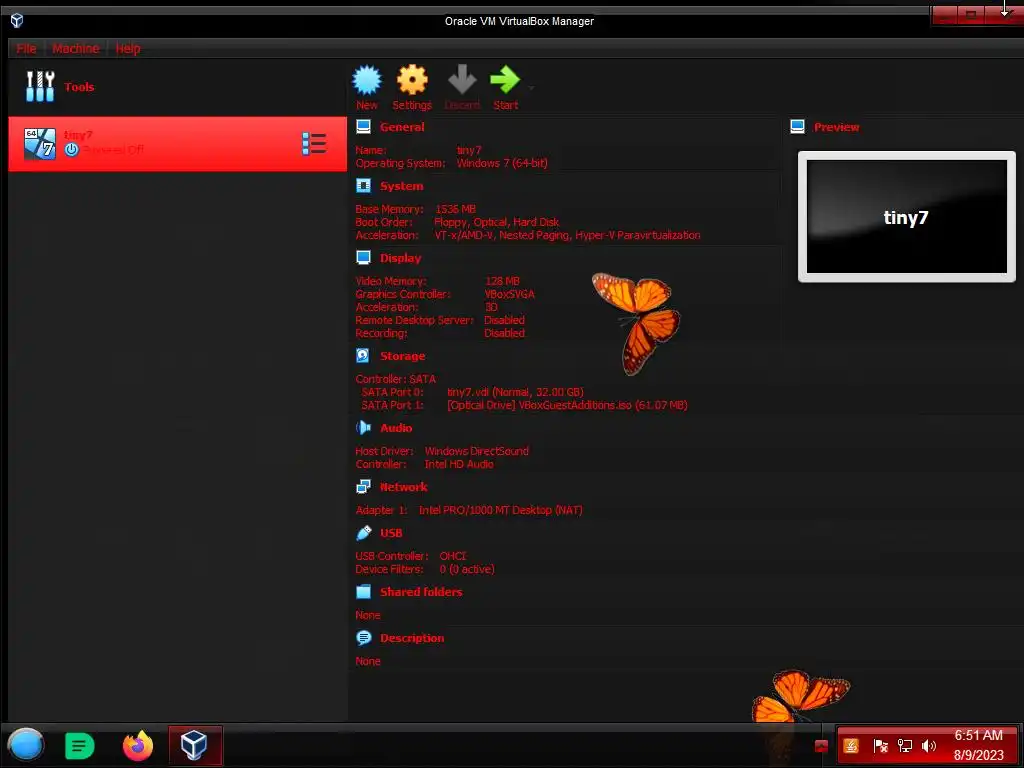Click the Audio speaker icon
The height and width of the screenshot is (768, 1024).
coord(364,428)
